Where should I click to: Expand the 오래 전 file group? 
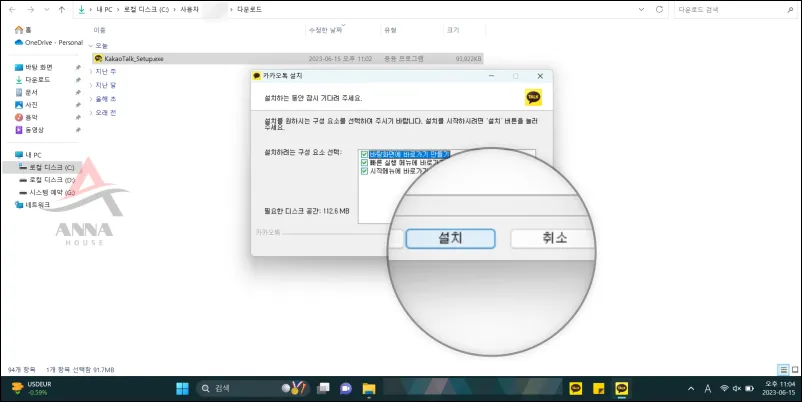pyautogui.click(x=91, y=113)
